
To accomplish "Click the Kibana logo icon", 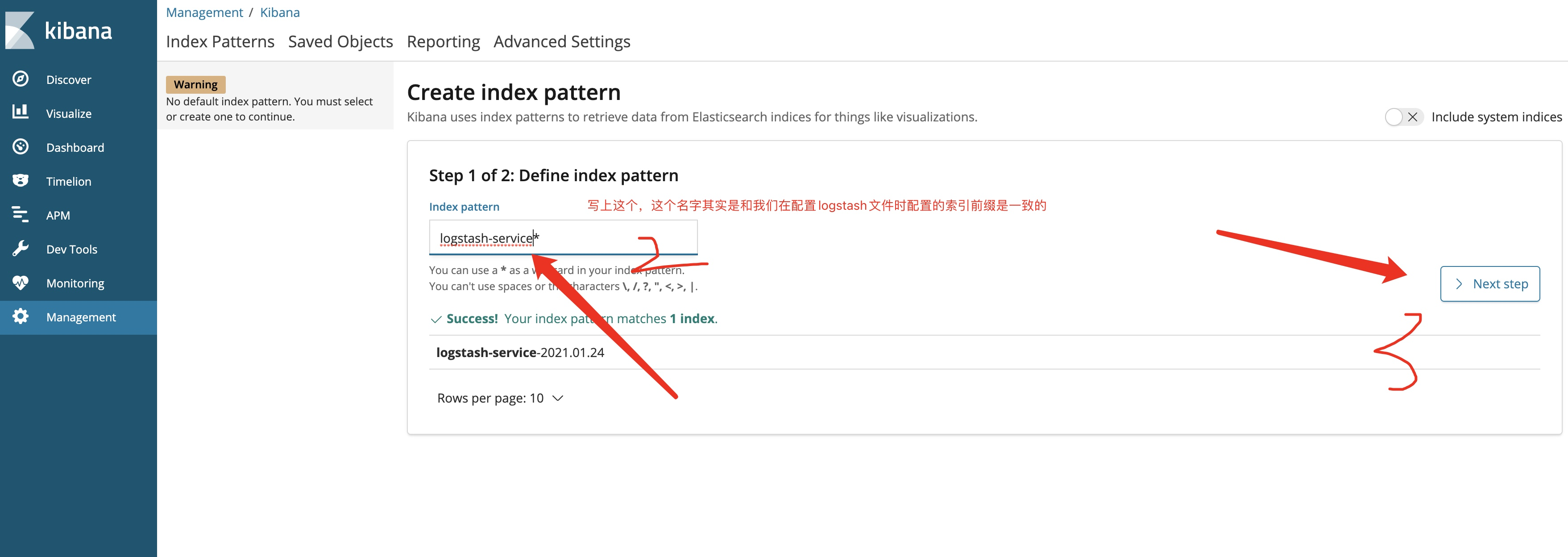I will click(x=20, y=30).
